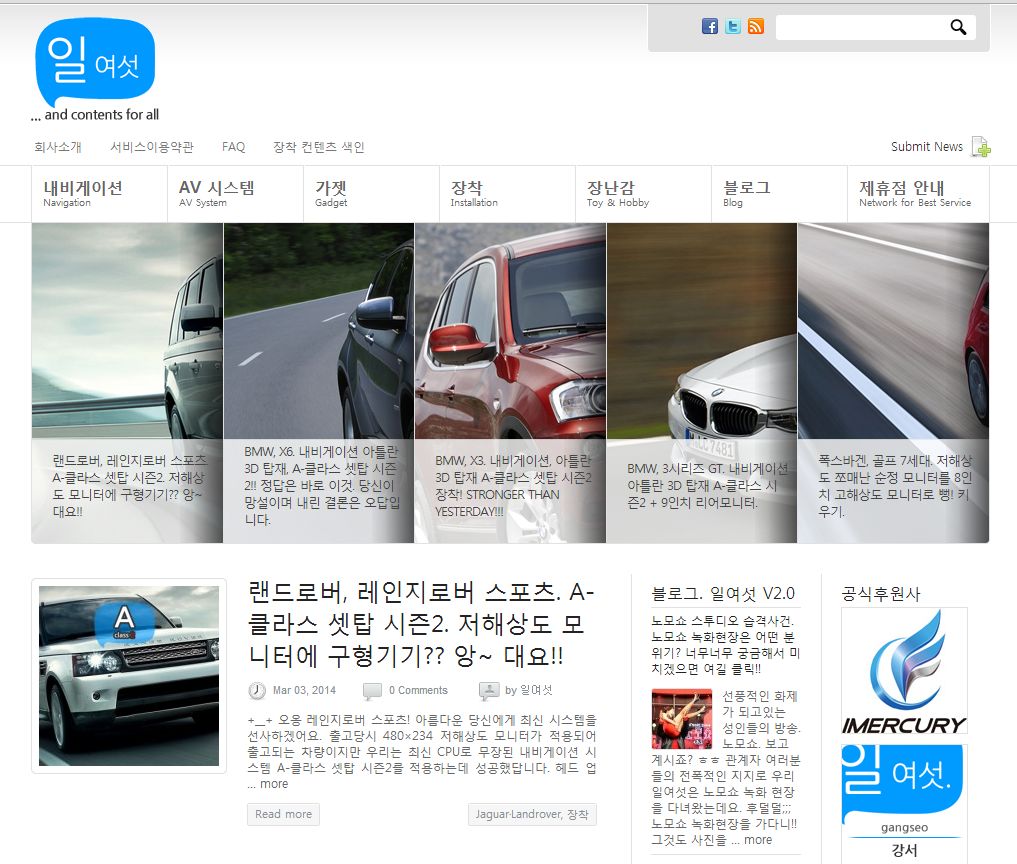Screen dimensions: 1017x864
Task: Click the clock icon beside Mar 03, 2014
Action: tap(257, 691)
